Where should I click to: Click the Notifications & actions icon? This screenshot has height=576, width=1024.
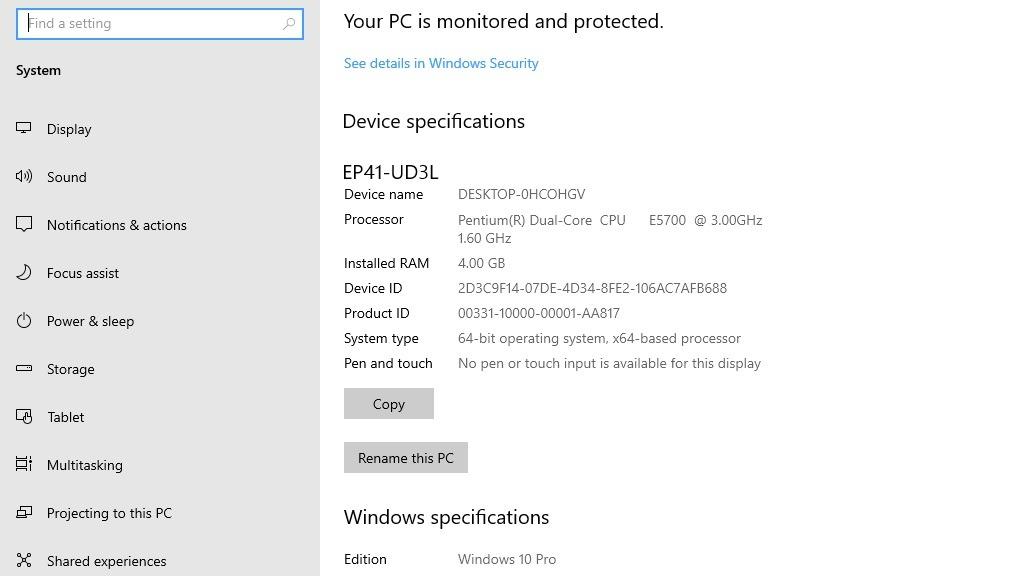point(24,224)
